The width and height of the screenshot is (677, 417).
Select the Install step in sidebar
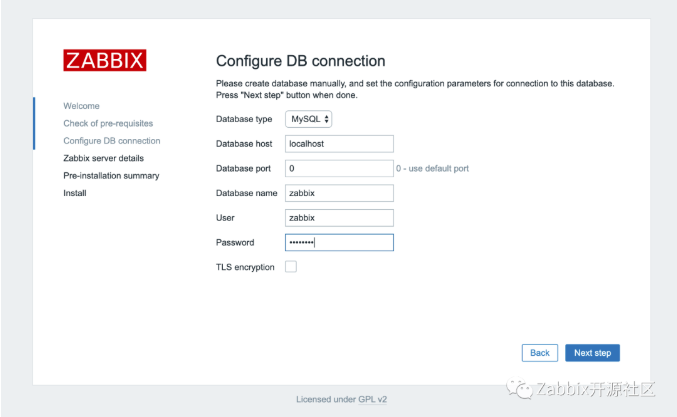pos(74,193)
